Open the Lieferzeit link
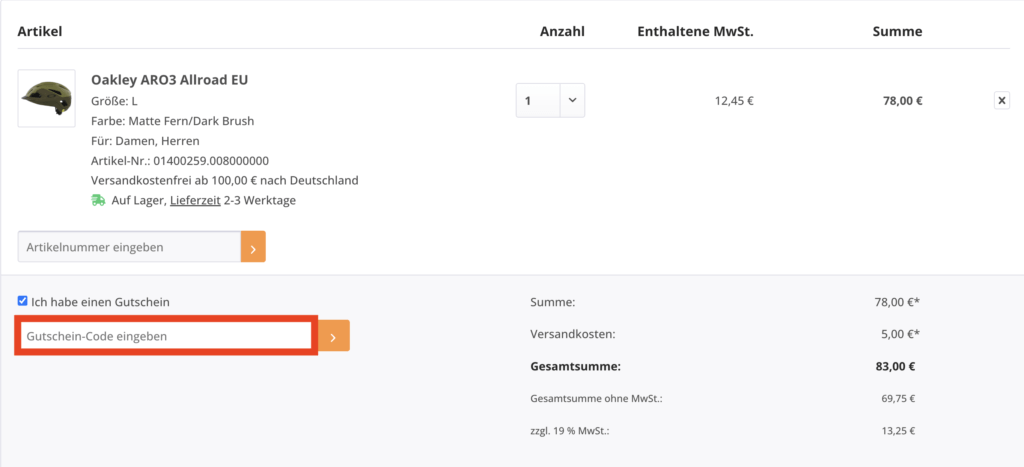 click(x=195, y=201)
